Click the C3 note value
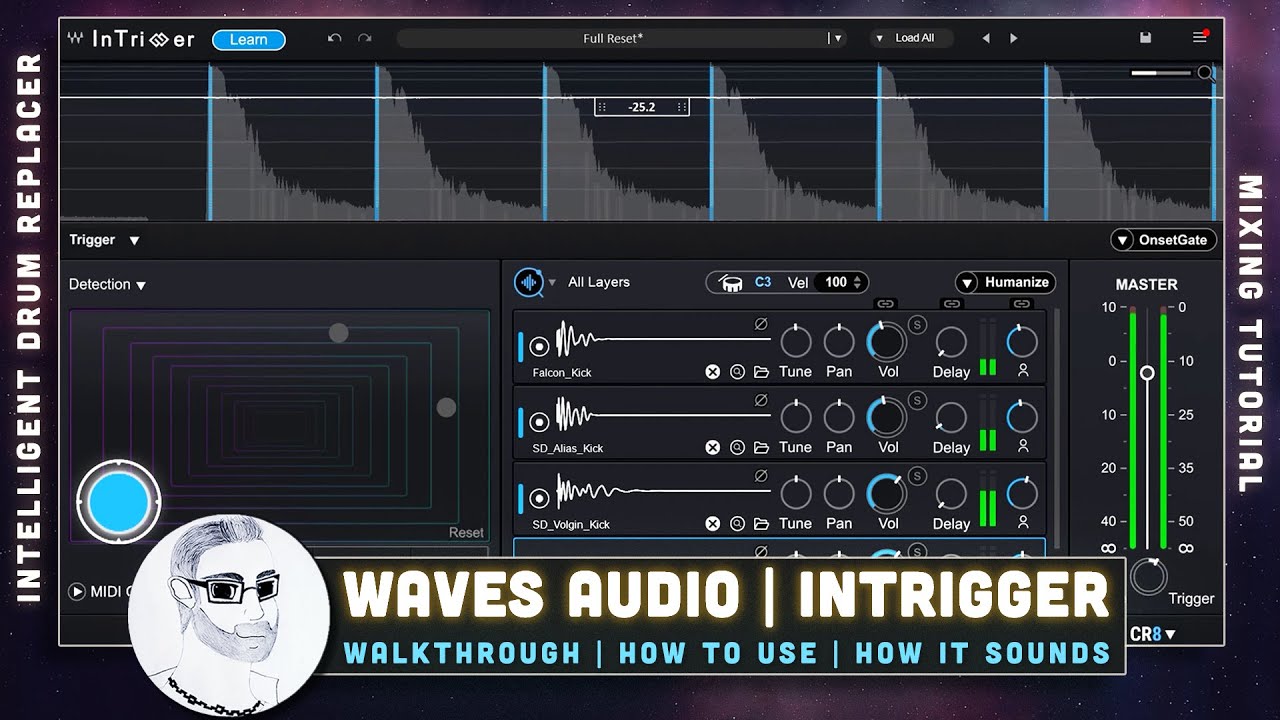Image resolution: width=1280 pixels, height=720 pixels. (x=763, y=282)
